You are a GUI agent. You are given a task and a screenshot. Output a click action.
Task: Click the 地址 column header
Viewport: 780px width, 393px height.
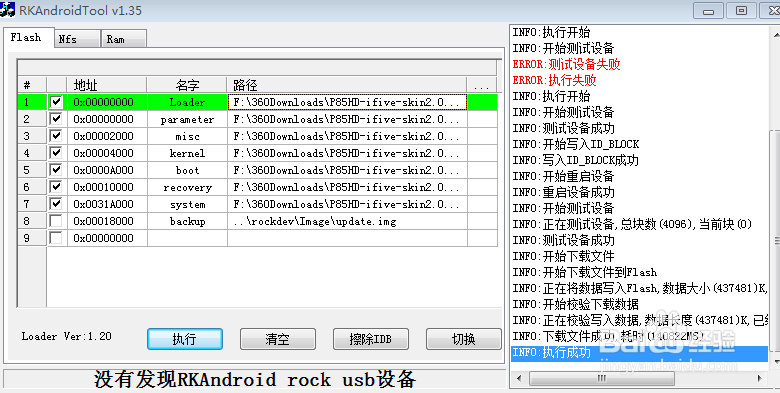pyautogui.click(x=107, y=85)
